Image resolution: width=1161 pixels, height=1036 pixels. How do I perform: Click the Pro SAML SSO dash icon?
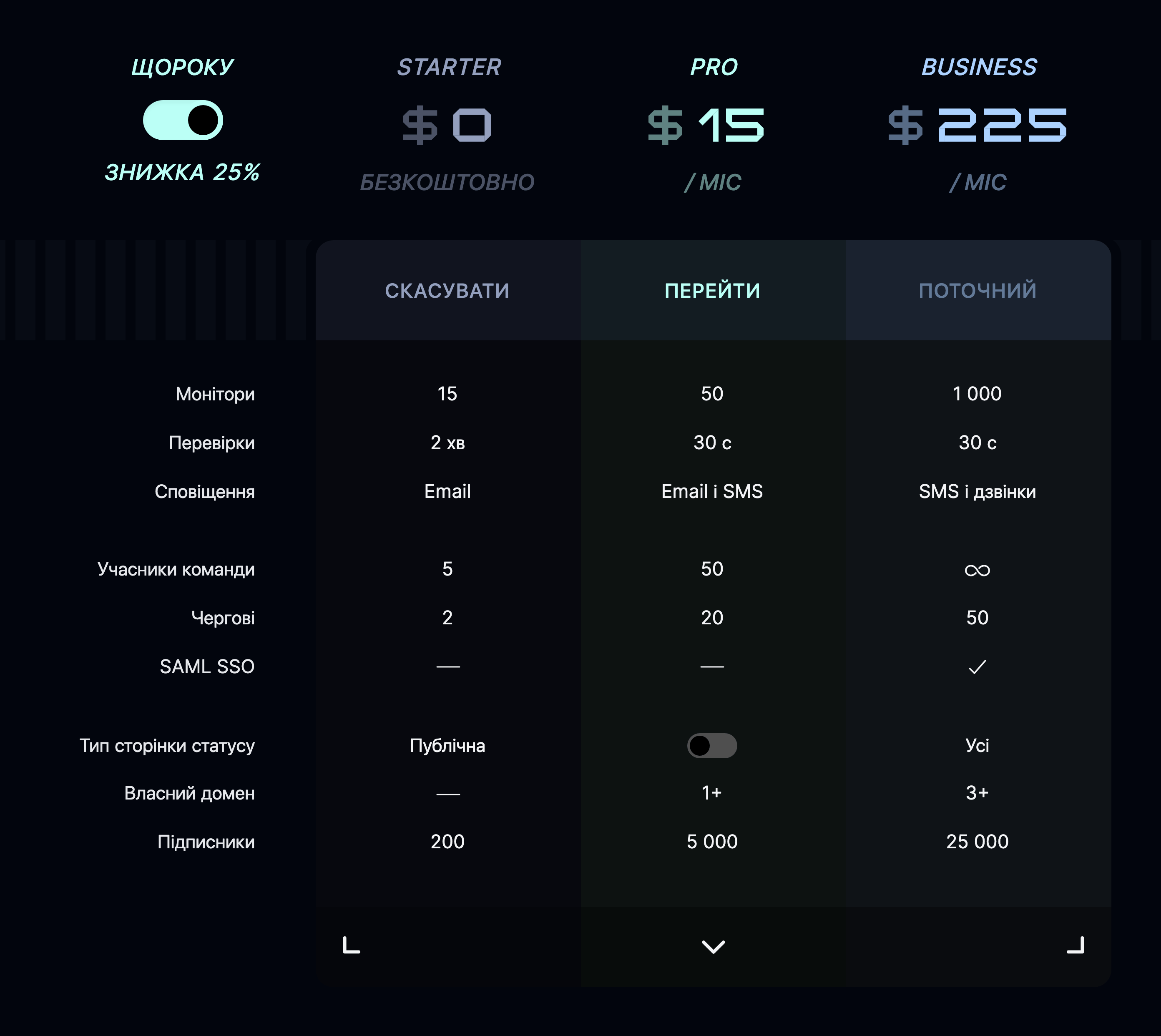[x=712, y=666]
